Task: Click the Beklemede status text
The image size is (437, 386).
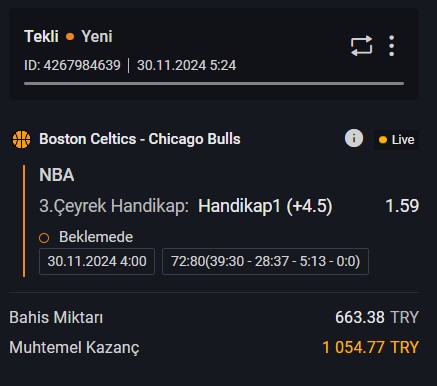Action: pyautogui.click(x=96, y=237)
